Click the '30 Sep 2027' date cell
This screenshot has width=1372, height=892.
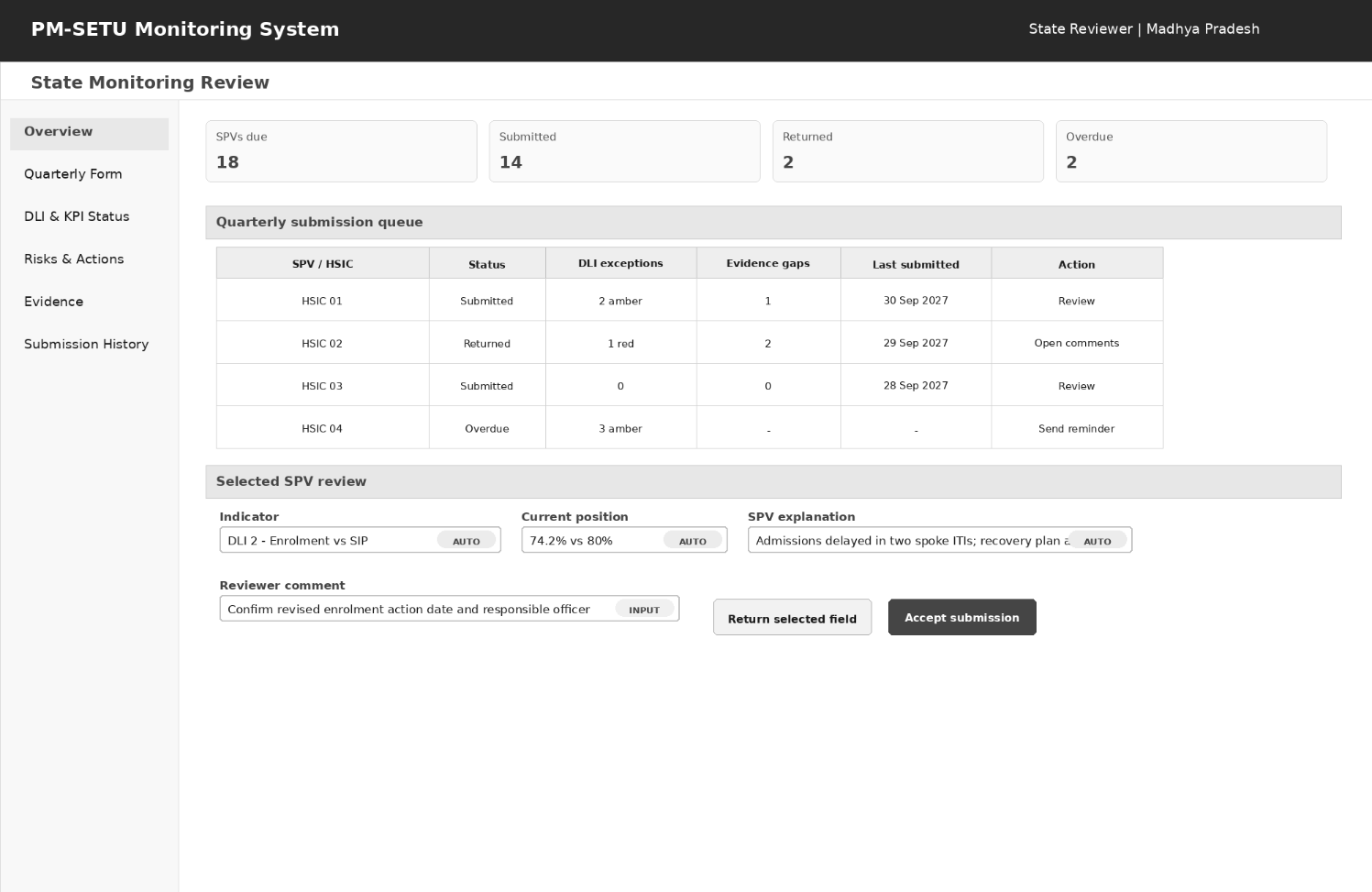[916, 300]
